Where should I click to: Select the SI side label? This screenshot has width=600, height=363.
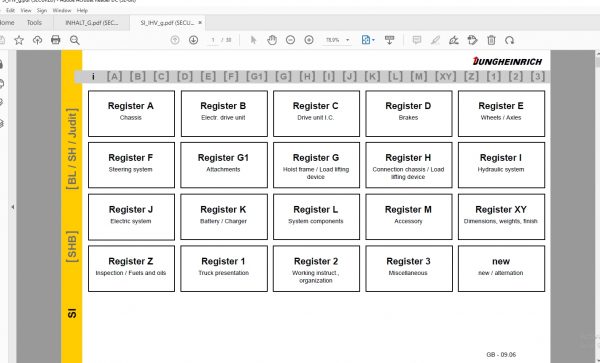(72, 313)
